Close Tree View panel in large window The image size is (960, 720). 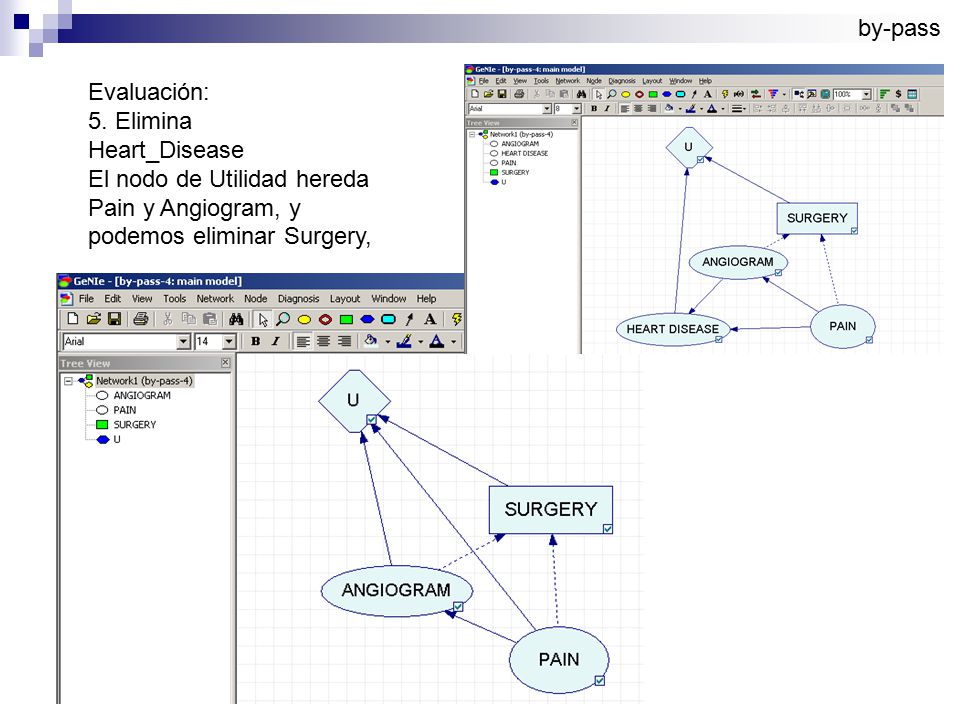pyautogui.click(x=225, y=363)
